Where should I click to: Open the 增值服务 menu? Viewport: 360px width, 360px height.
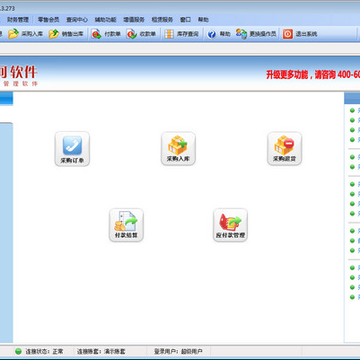point(134,20)
